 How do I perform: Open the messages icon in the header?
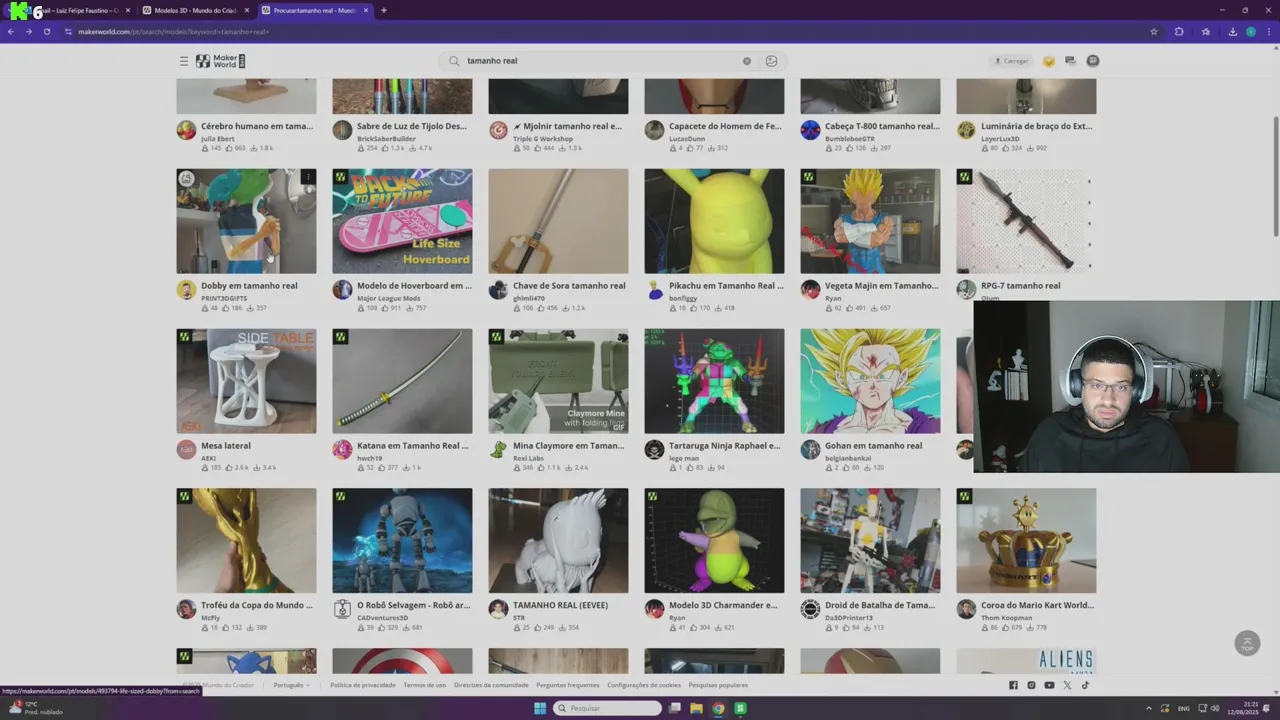tap(1070, 61)
